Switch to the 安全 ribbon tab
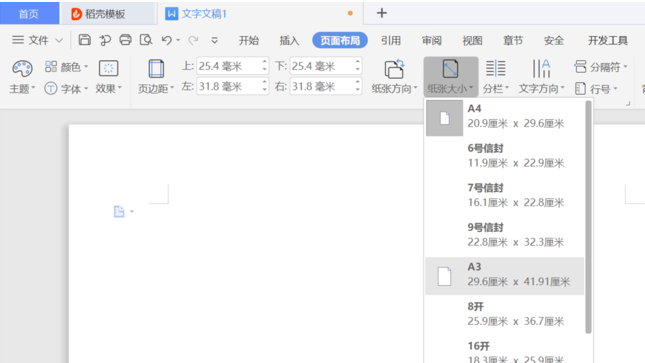The image size is (645, 363). 553,40
